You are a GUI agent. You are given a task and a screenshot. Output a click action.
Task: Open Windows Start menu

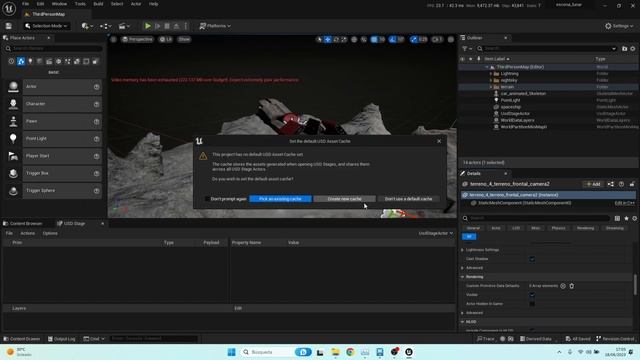point(231,352)
